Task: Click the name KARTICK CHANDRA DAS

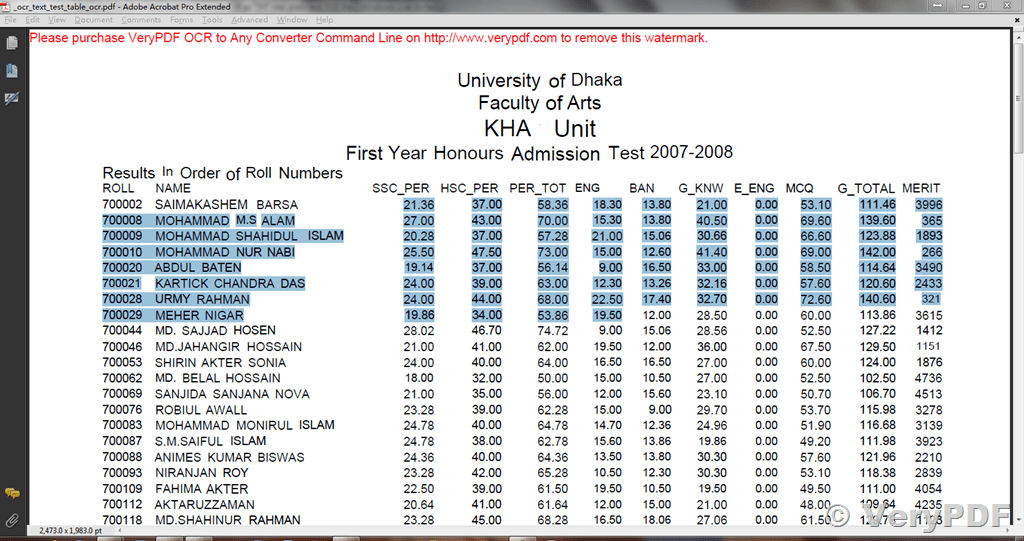Action: point(230,283)
